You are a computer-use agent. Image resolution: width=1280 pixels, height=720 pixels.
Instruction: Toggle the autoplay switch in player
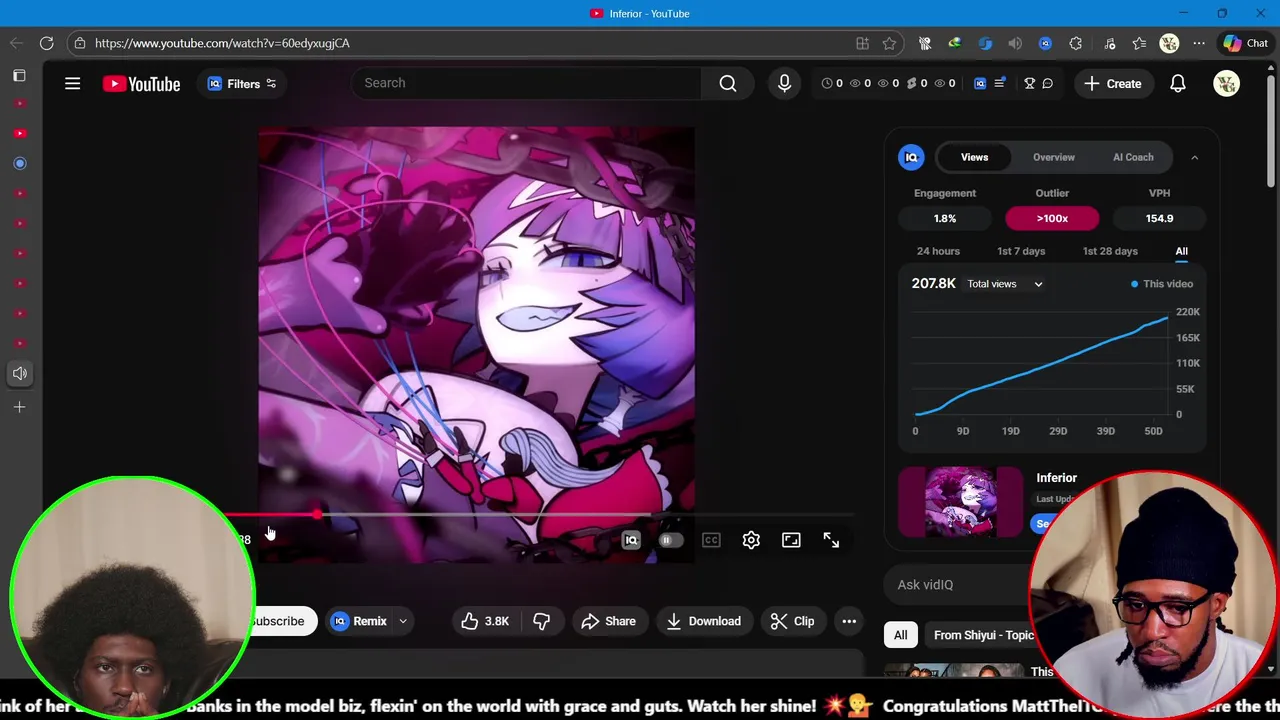click(x=670, y=540)
